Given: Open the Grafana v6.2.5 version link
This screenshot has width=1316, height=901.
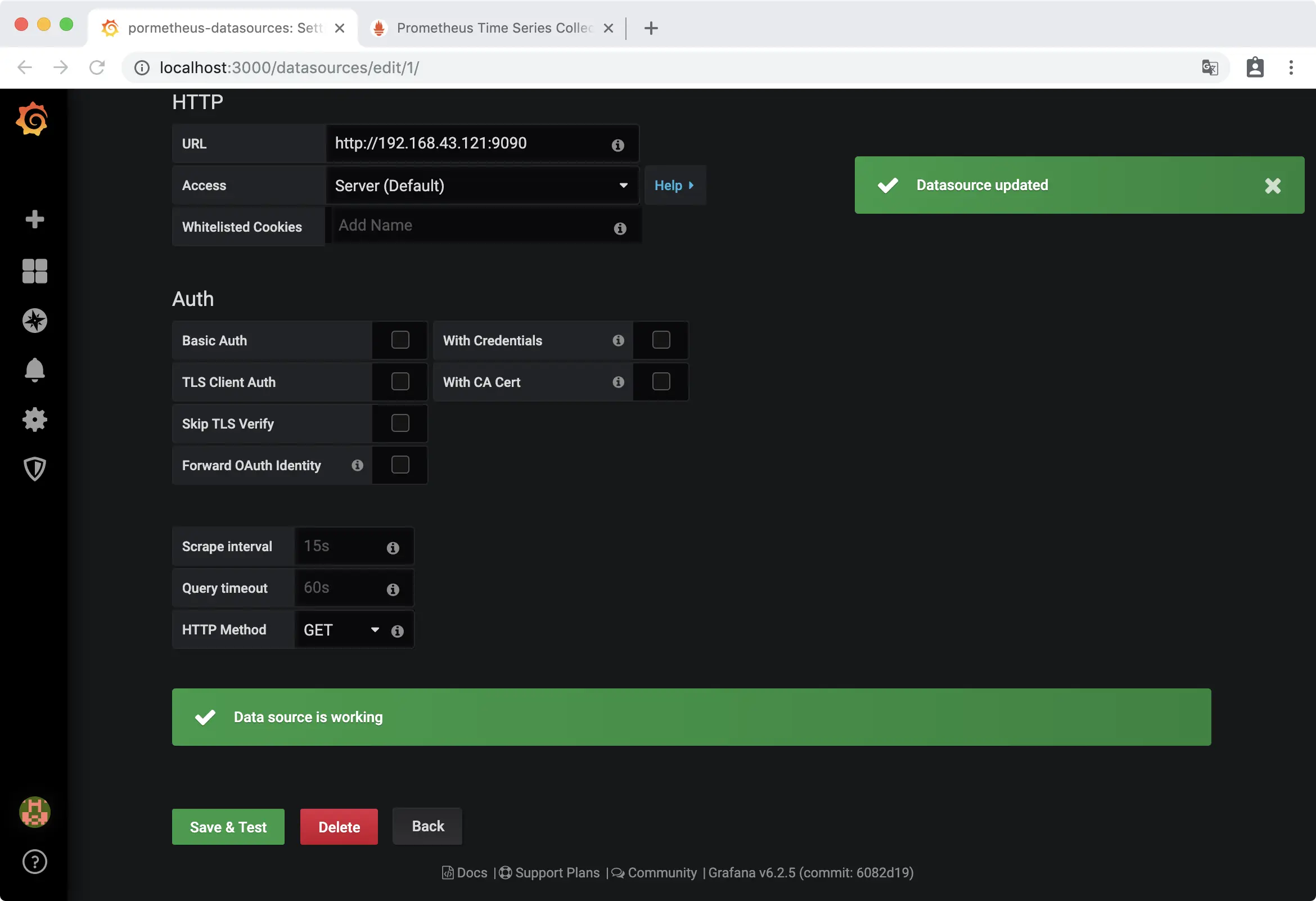Looking at the screenshot, I should (811, 873).
